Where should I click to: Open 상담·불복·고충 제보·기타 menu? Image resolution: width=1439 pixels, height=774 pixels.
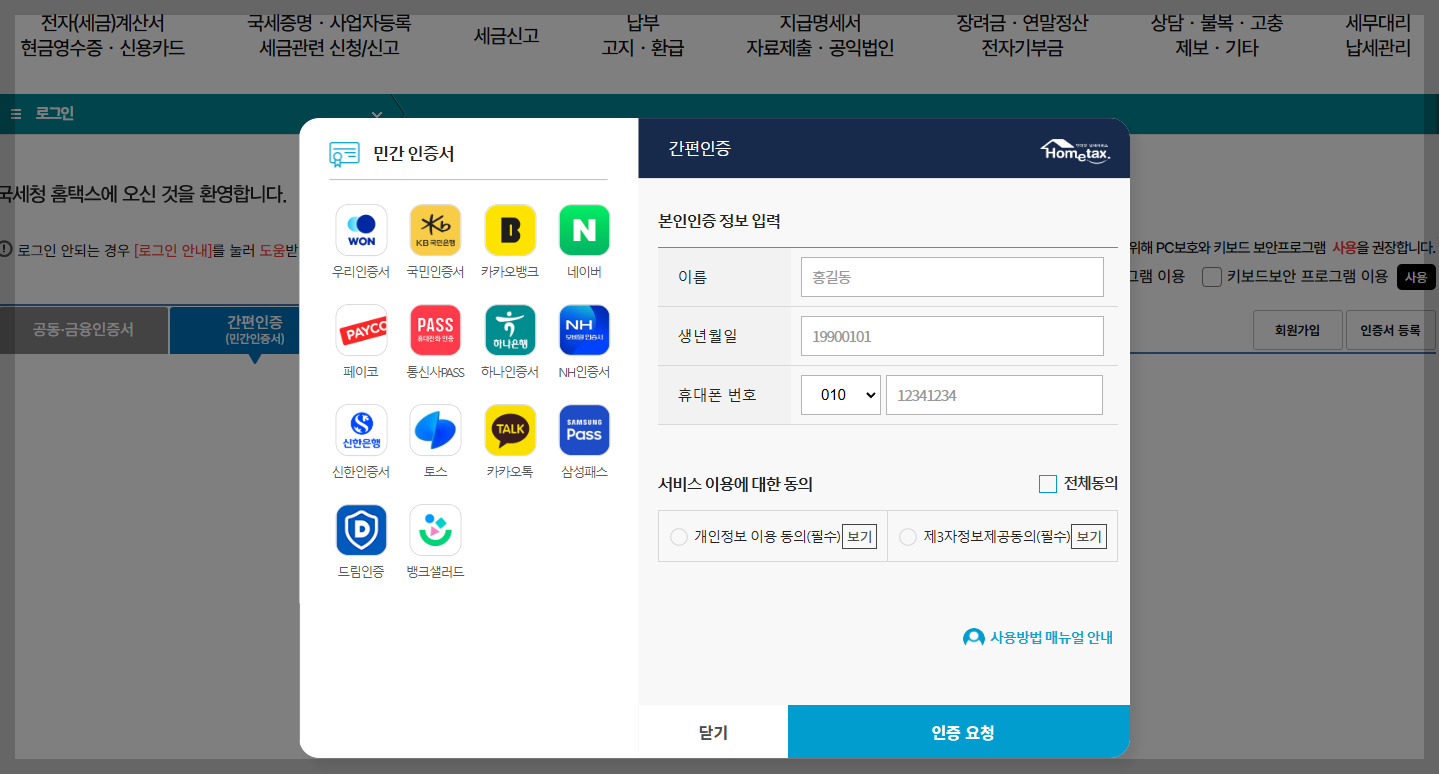pyautogui.click(x=1217, y=36)
